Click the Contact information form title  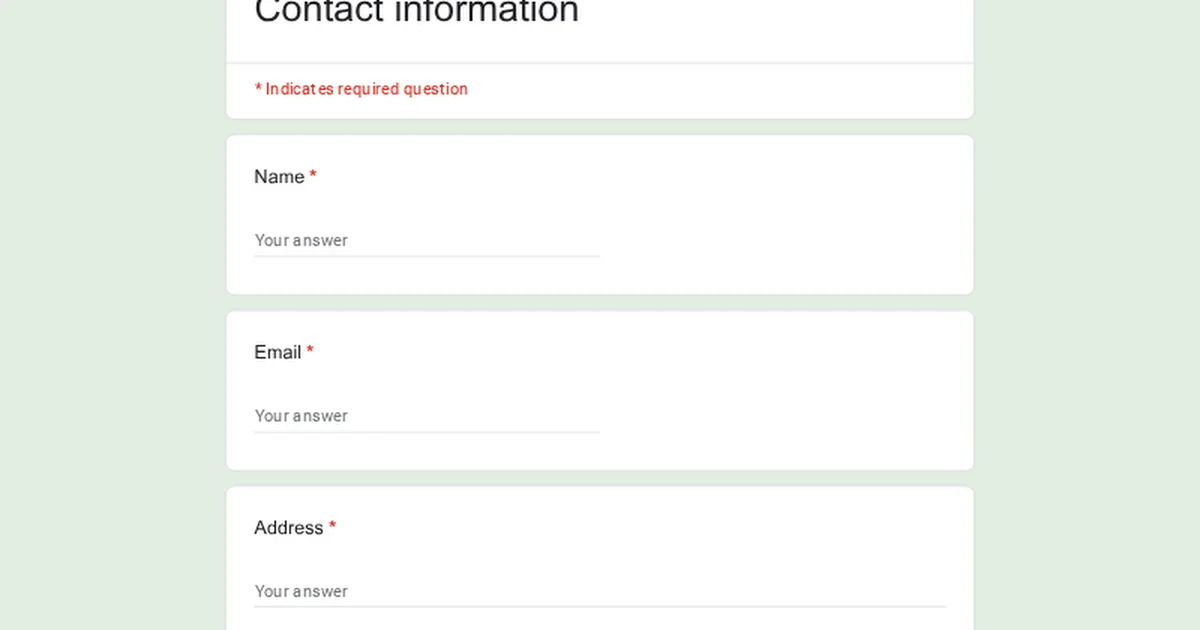pos(416,12)
